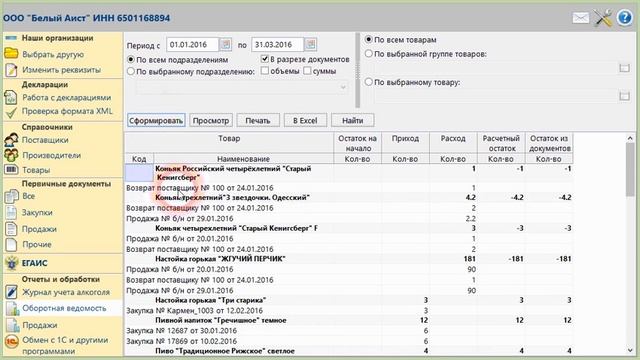This screenshot has width=640, height=360.
Task: Click the emblem icon beside ЕГАИС
Action: [11, 263]
